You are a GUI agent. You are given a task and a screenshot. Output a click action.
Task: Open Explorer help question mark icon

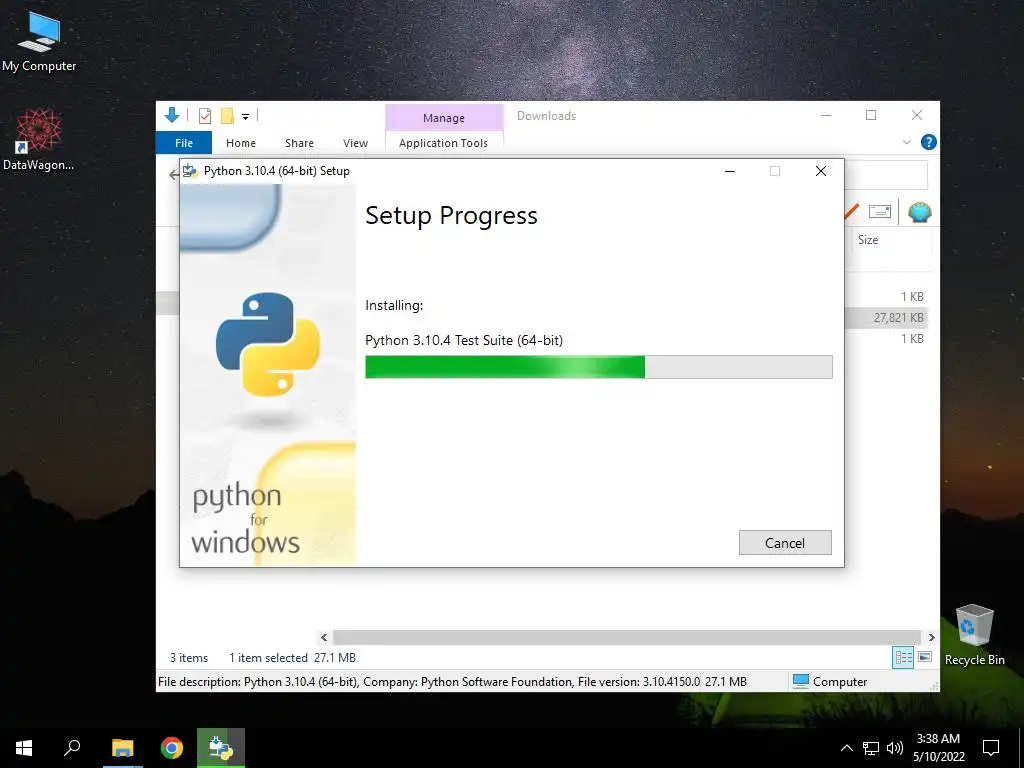[928, 142]
